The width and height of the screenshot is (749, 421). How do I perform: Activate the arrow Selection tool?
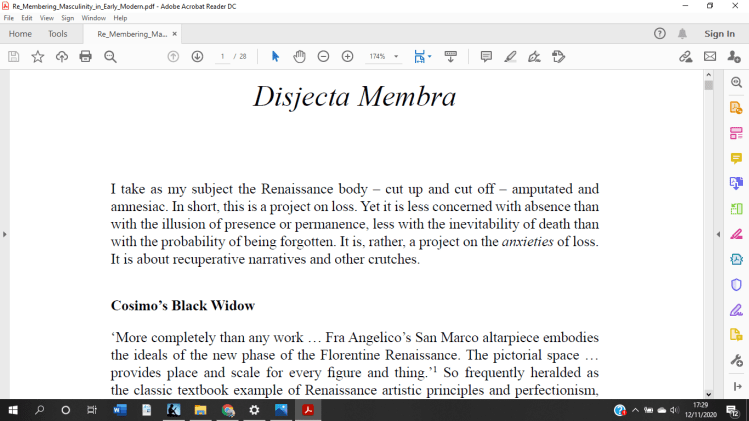tap(276, 57)
